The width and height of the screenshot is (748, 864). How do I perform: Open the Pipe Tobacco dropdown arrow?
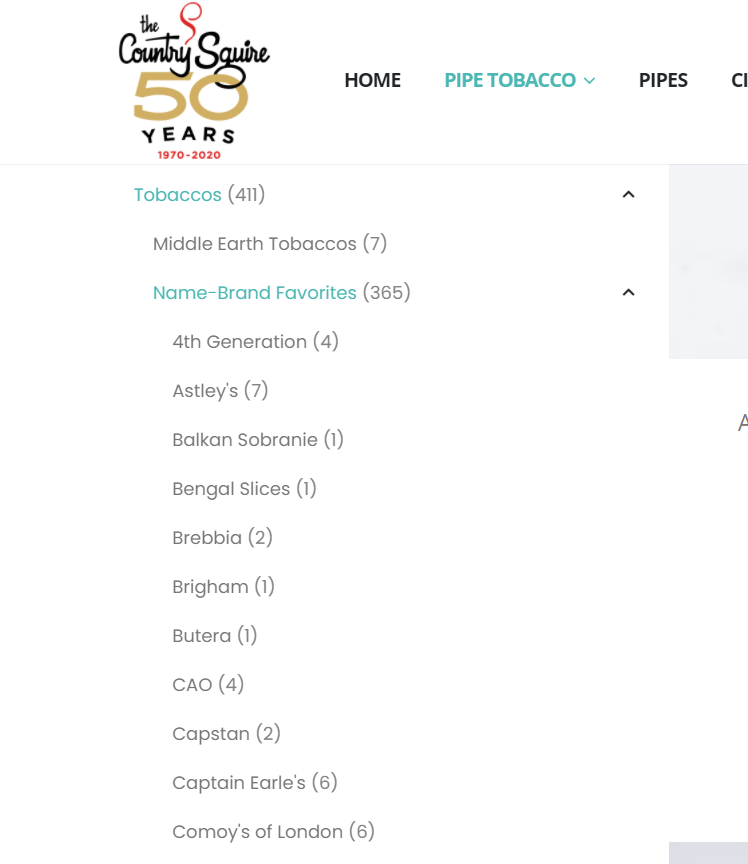(x=589, y=80)
